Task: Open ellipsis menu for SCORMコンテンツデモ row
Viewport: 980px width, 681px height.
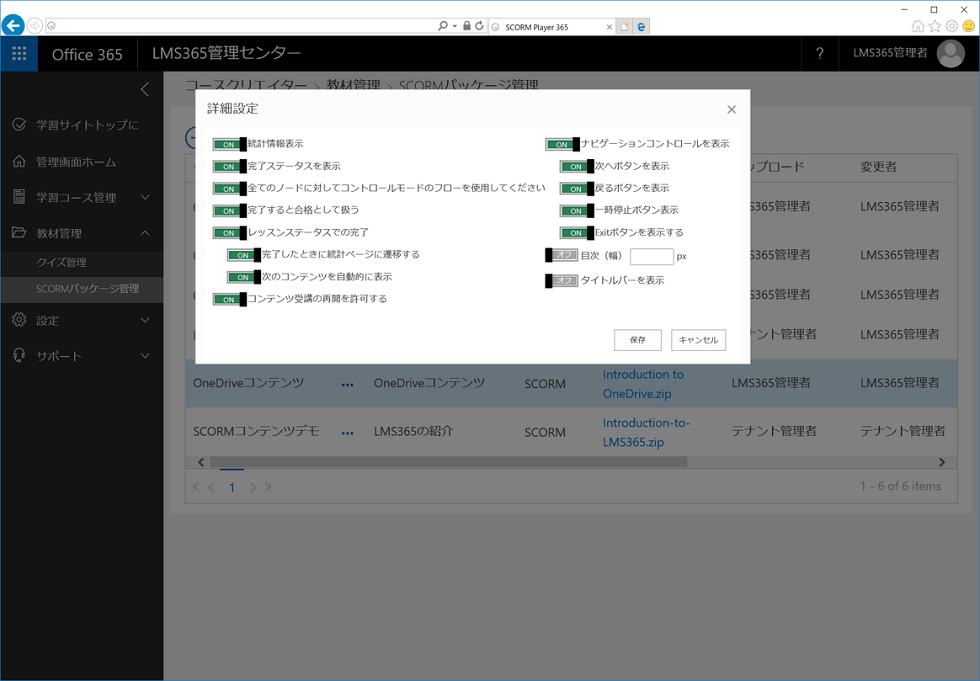Action: 347,433
